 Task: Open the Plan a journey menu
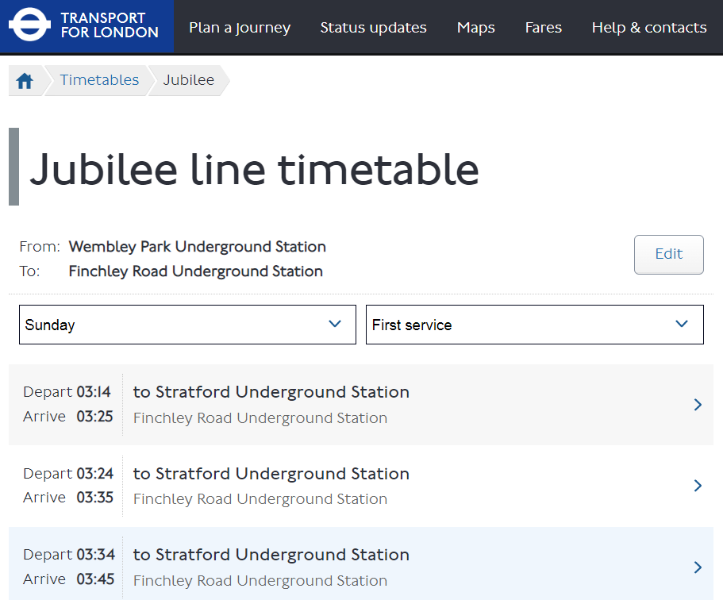click(239, 27)
